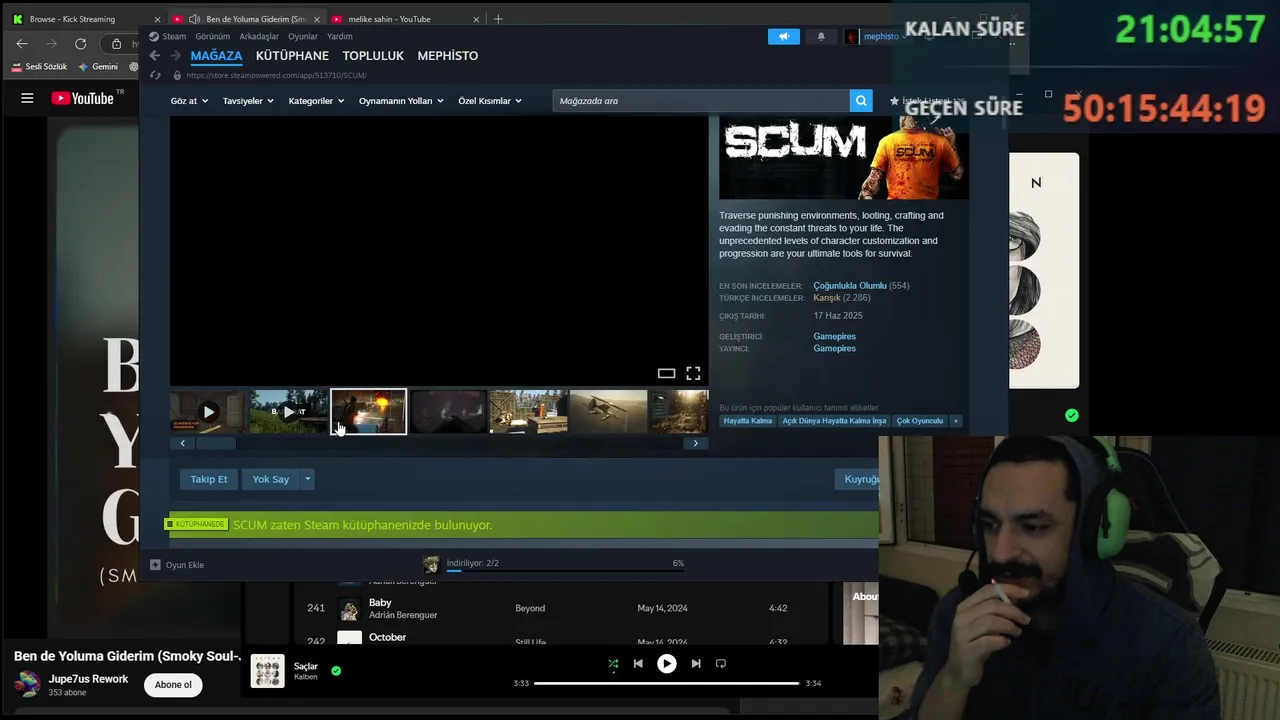Open a new browser tab
Image resolution: width=1280 pixels, height=720 pixels.
(x=498, y=19)
